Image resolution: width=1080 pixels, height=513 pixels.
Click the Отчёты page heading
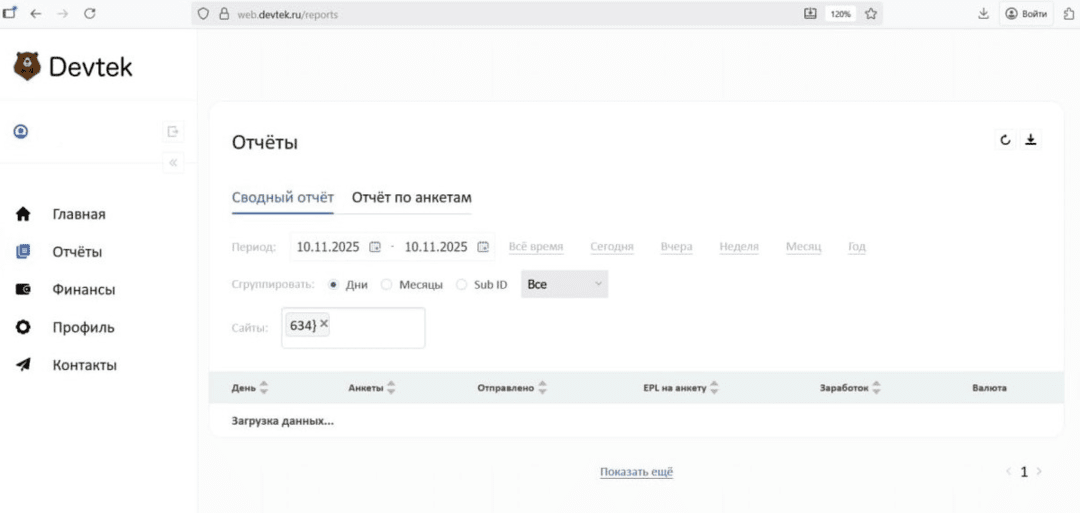(x=265, y=143)
